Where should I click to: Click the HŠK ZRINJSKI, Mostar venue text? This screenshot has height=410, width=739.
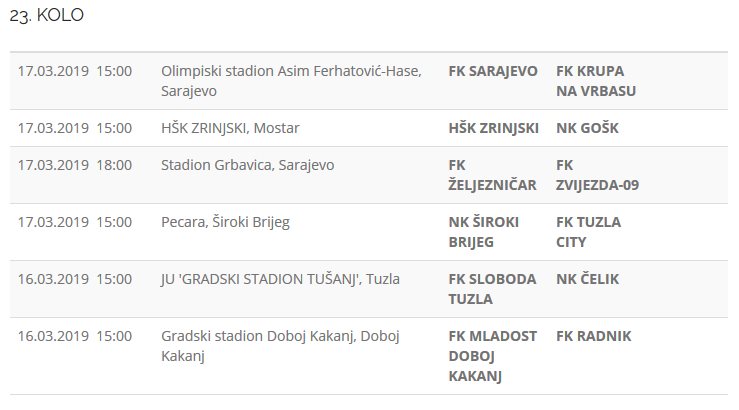(230, 128)
